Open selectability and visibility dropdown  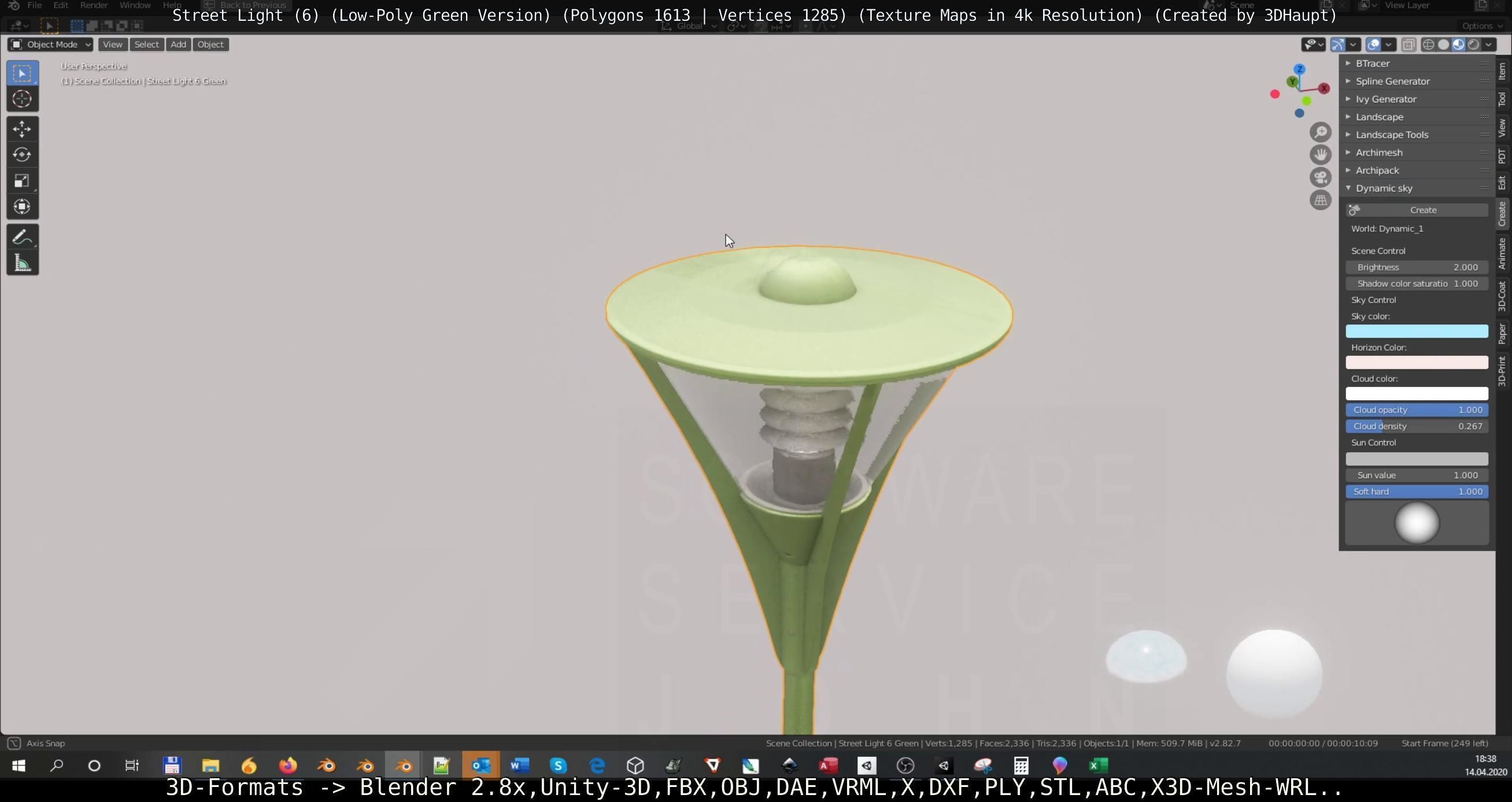click(x=1314, y=45)
